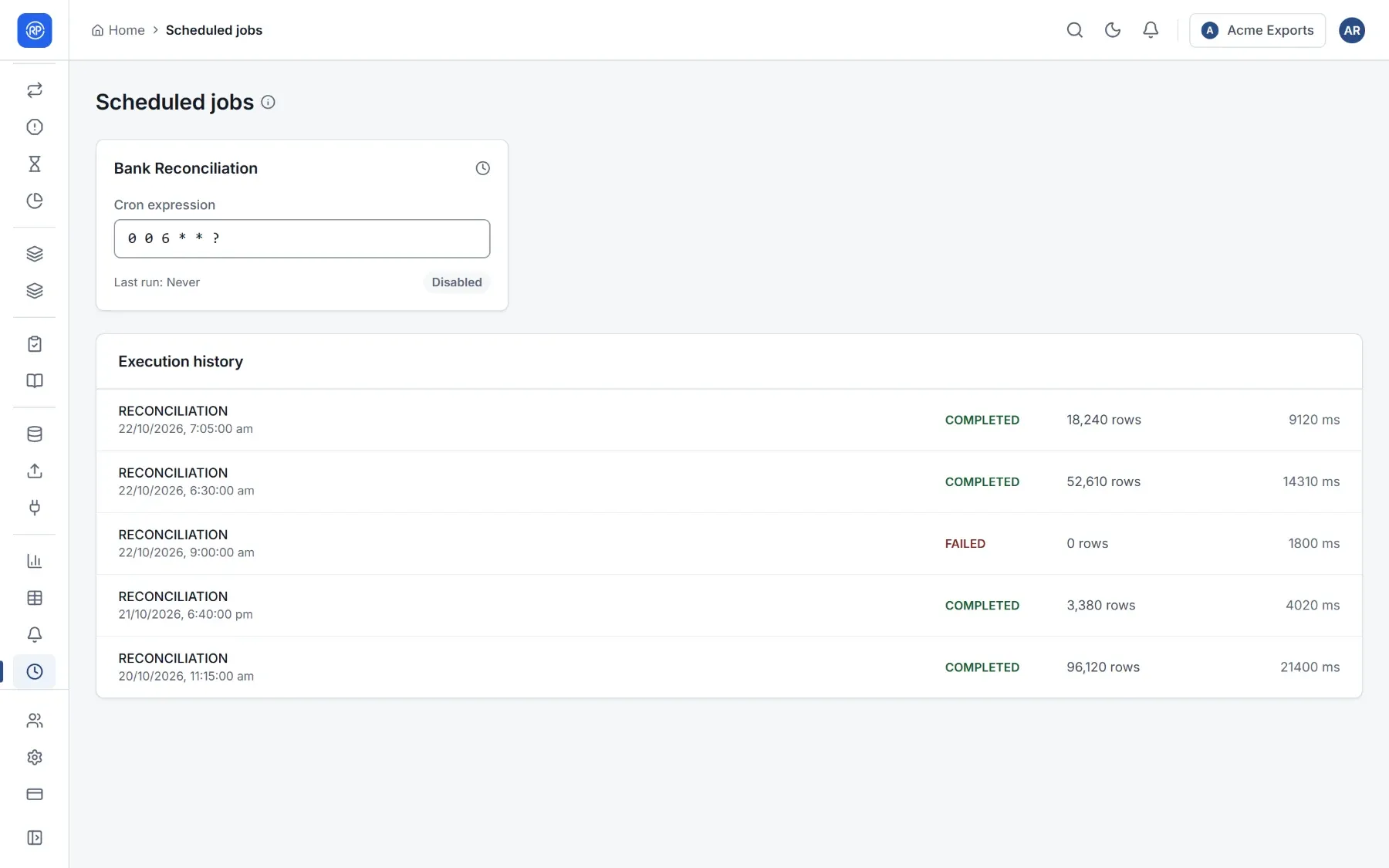The height and width of the screenshot is (868, 1389).
Task: Click the Execution history heading
Action: click(x=181, y=361)
